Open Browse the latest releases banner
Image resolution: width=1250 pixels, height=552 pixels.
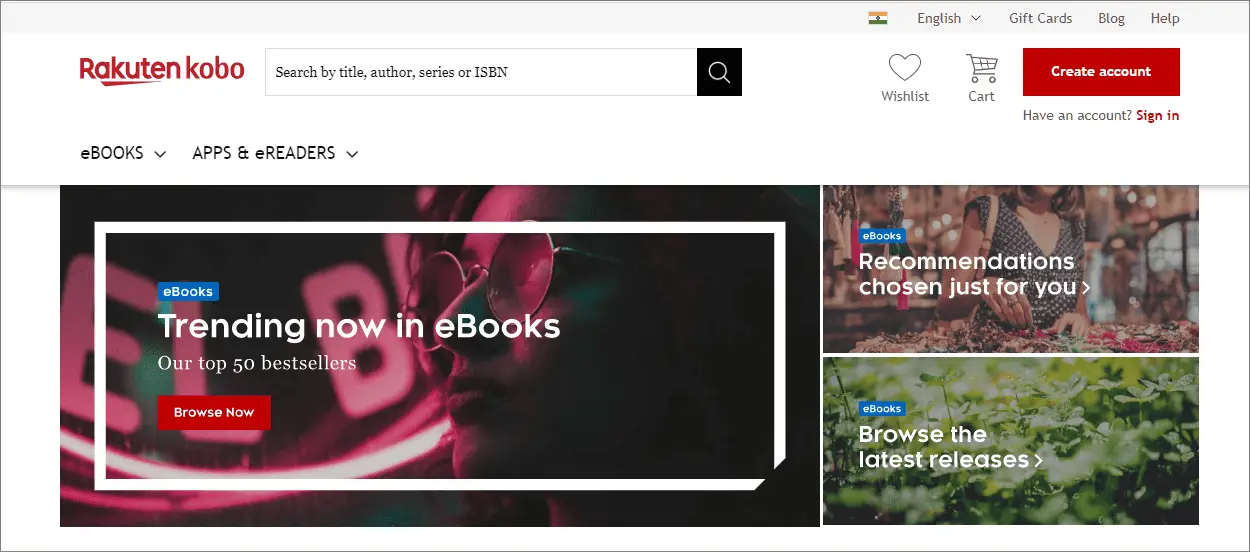pos(1010,441)
